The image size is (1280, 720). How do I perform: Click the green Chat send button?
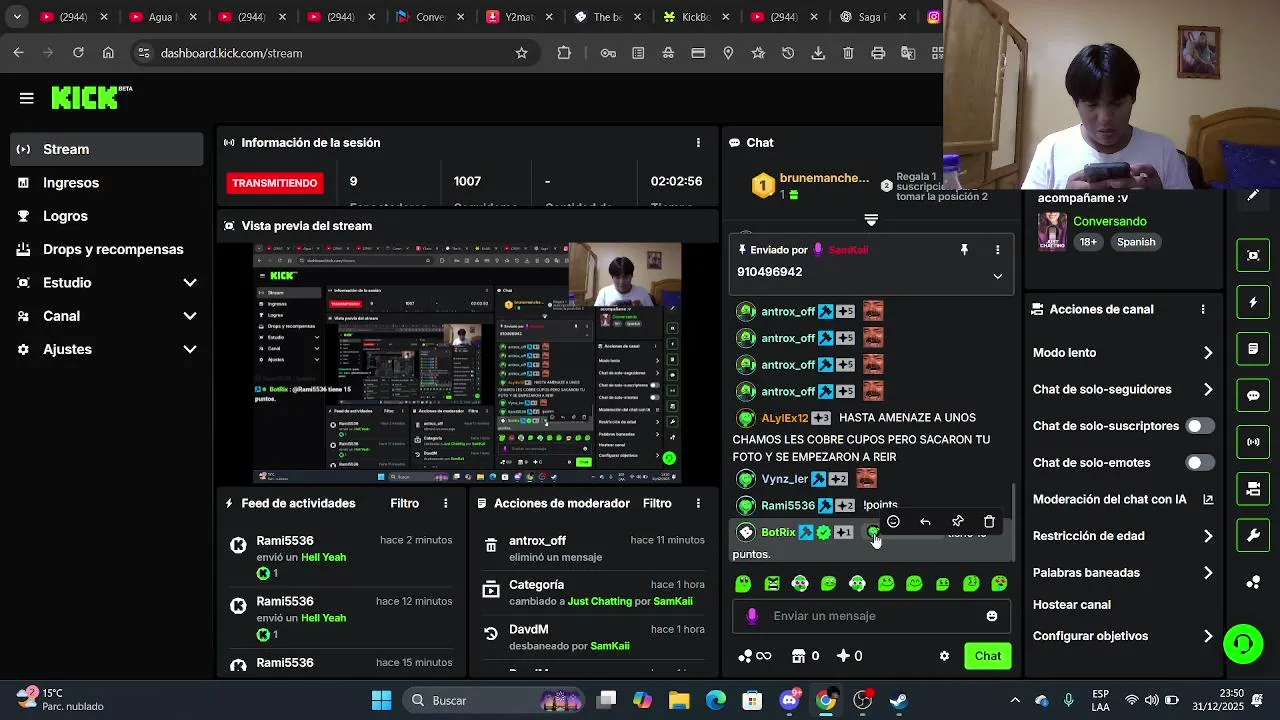[988, 656]
